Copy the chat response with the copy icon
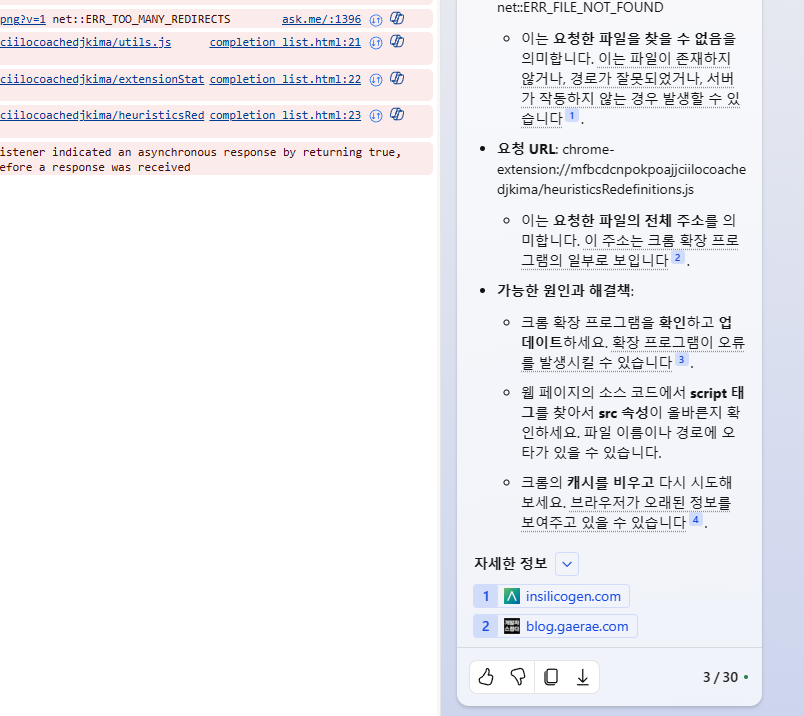The height and width of the screenshot is (716, 804). point(551,677)
